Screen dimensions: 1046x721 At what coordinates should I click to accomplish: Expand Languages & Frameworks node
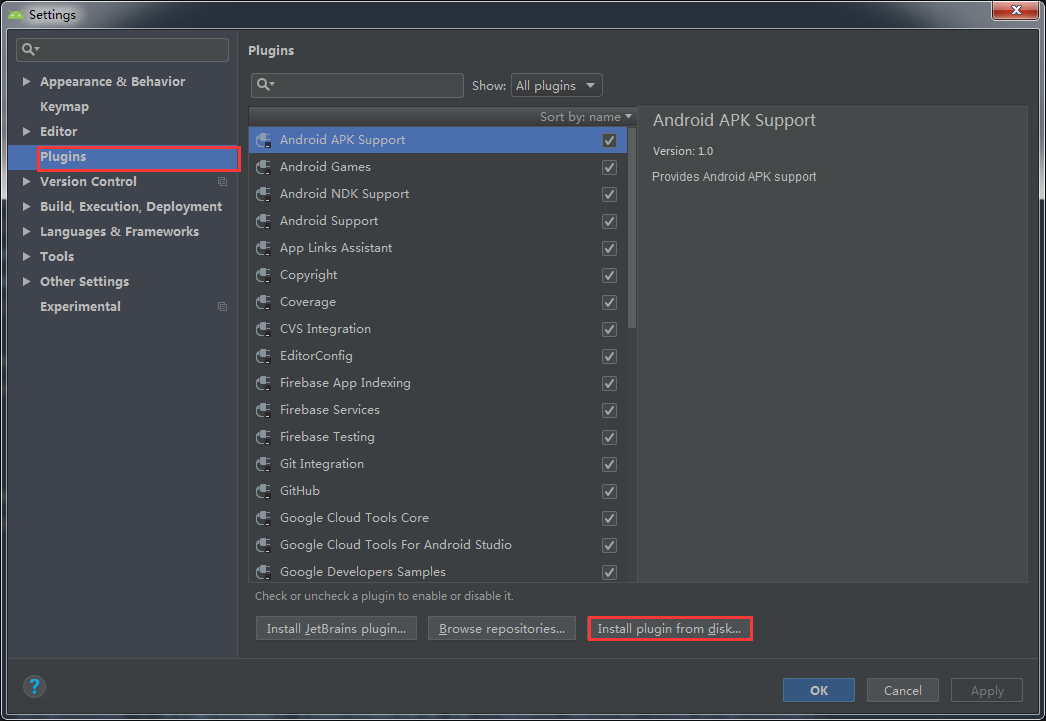coord(26,231)
